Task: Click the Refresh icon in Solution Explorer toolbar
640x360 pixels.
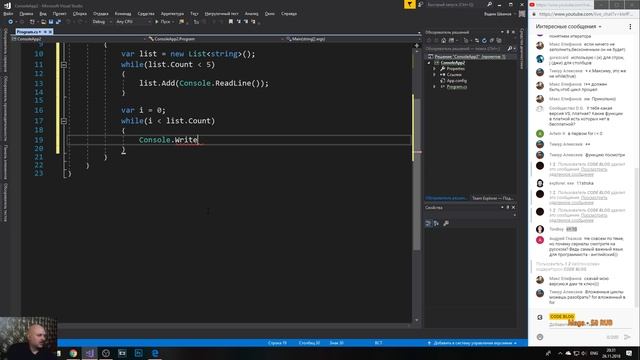Action: point(484,40)
